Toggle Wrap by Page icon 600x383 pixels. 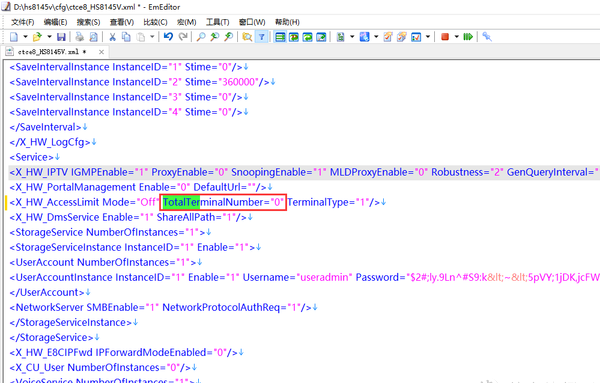(x=321, y=37)
